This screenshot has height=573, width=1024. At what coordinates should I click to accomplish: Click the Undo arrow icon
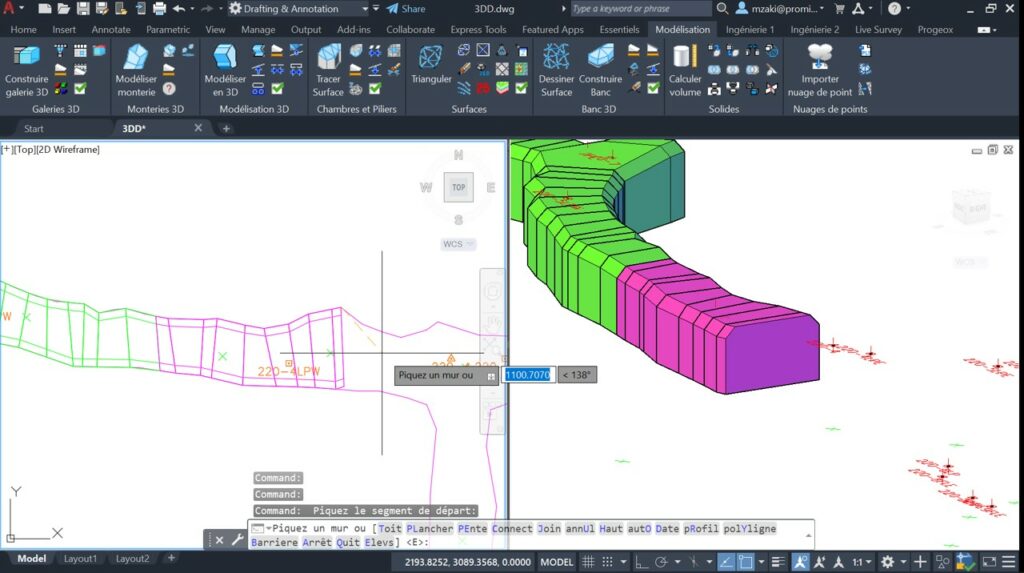click(179, 8)
